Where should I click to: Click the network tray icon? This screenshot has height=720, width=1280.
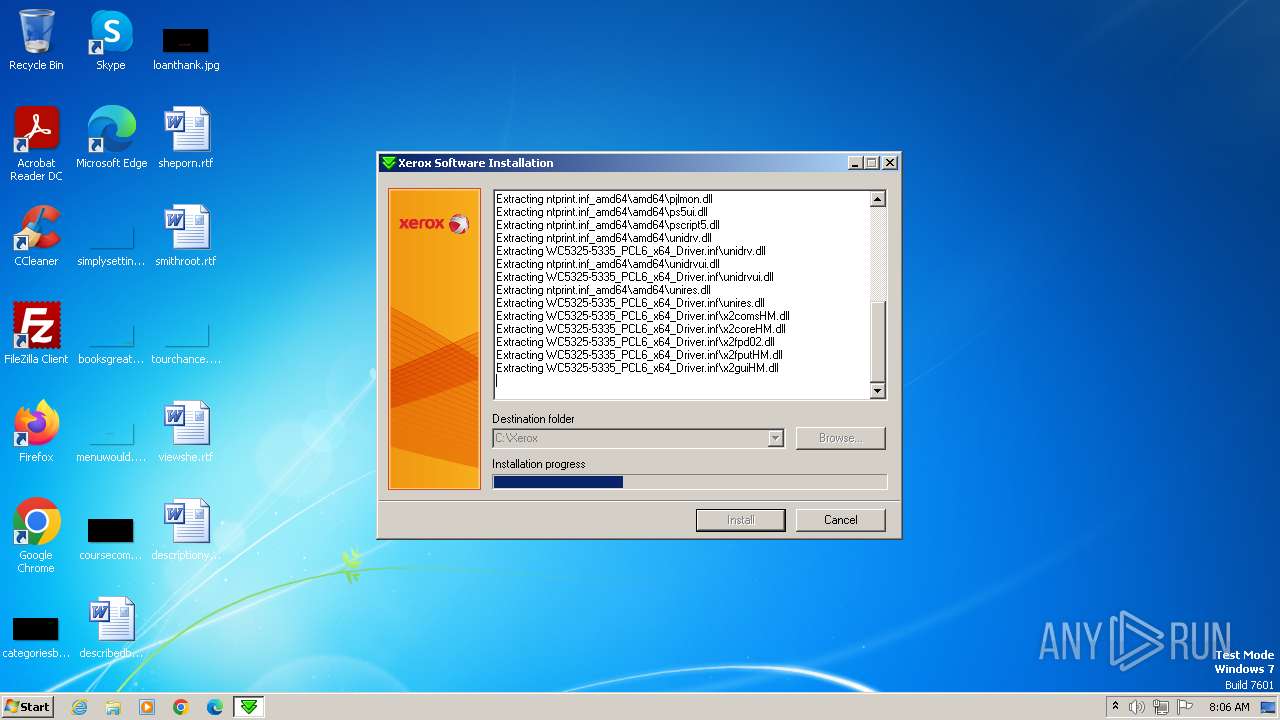coord(1161,707)
